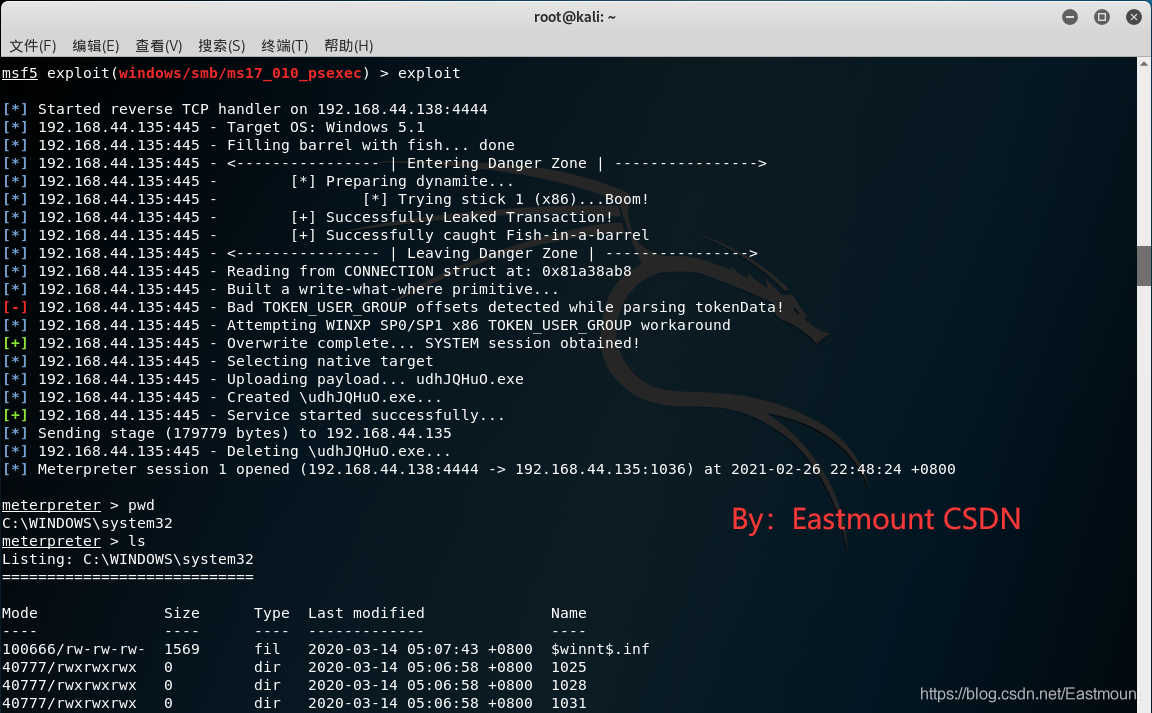Click the windows/smb/ms17_010_psexec module name
The width and height of the screenshot is (1152, 713).
(240, 73)
